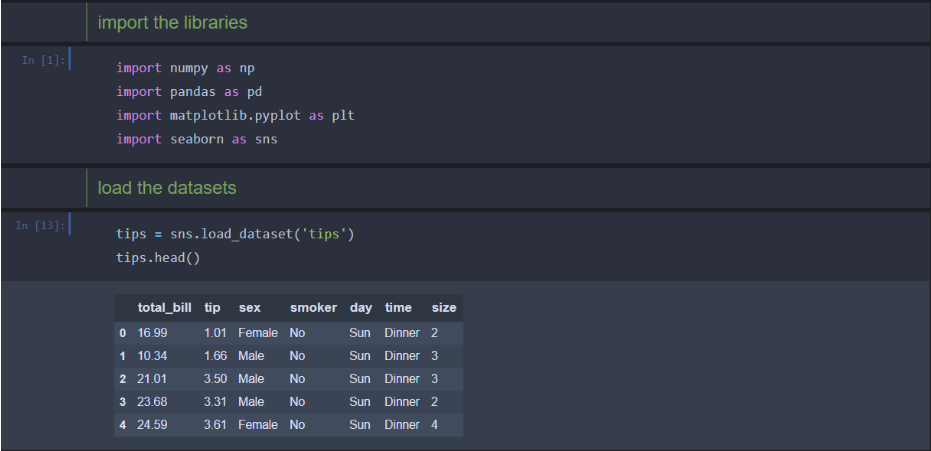Click the row index 4 label
The image size is (931, 451).
click(122, 425)
